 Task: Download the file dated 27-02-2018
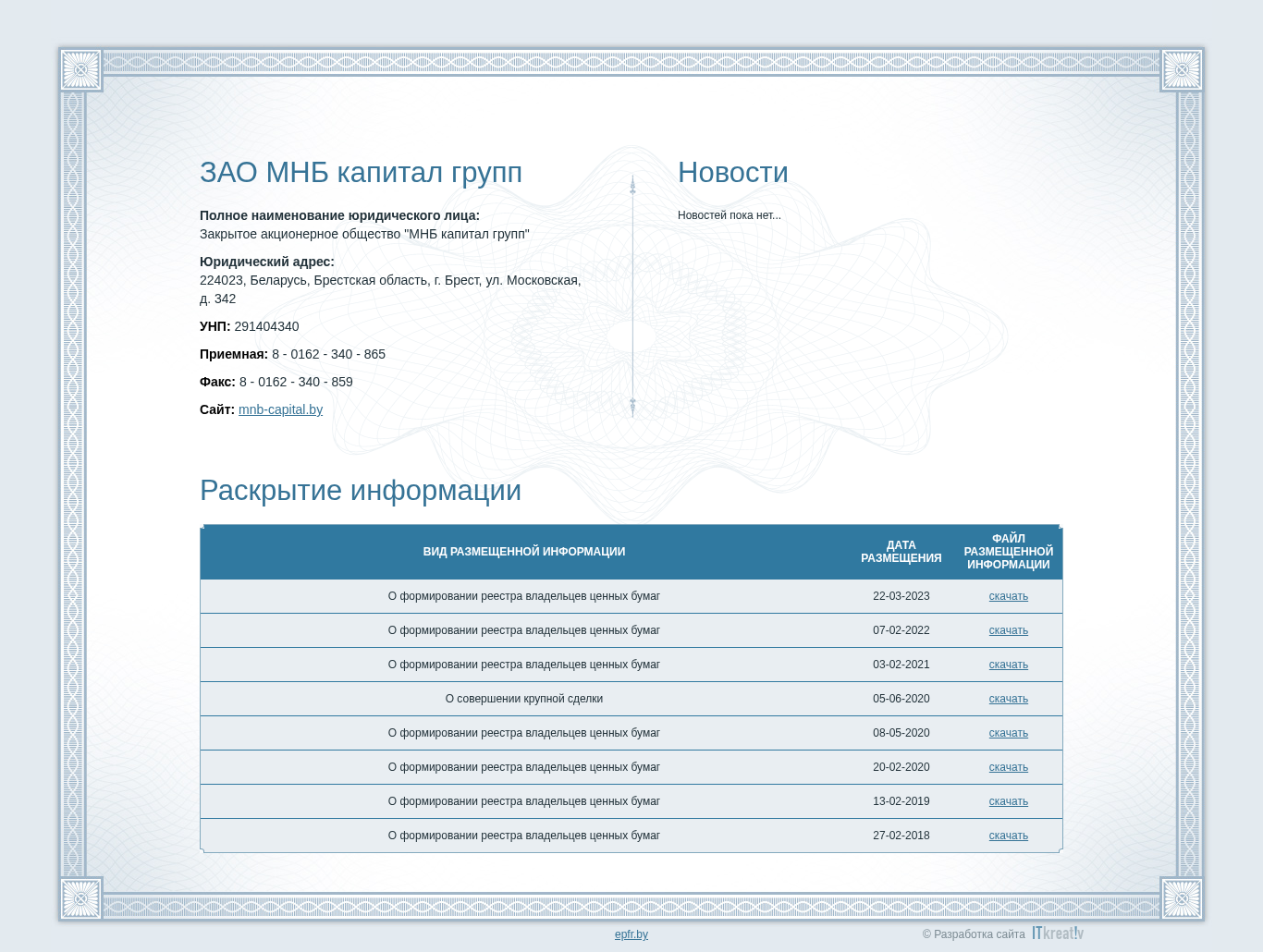click(1008, 836)
